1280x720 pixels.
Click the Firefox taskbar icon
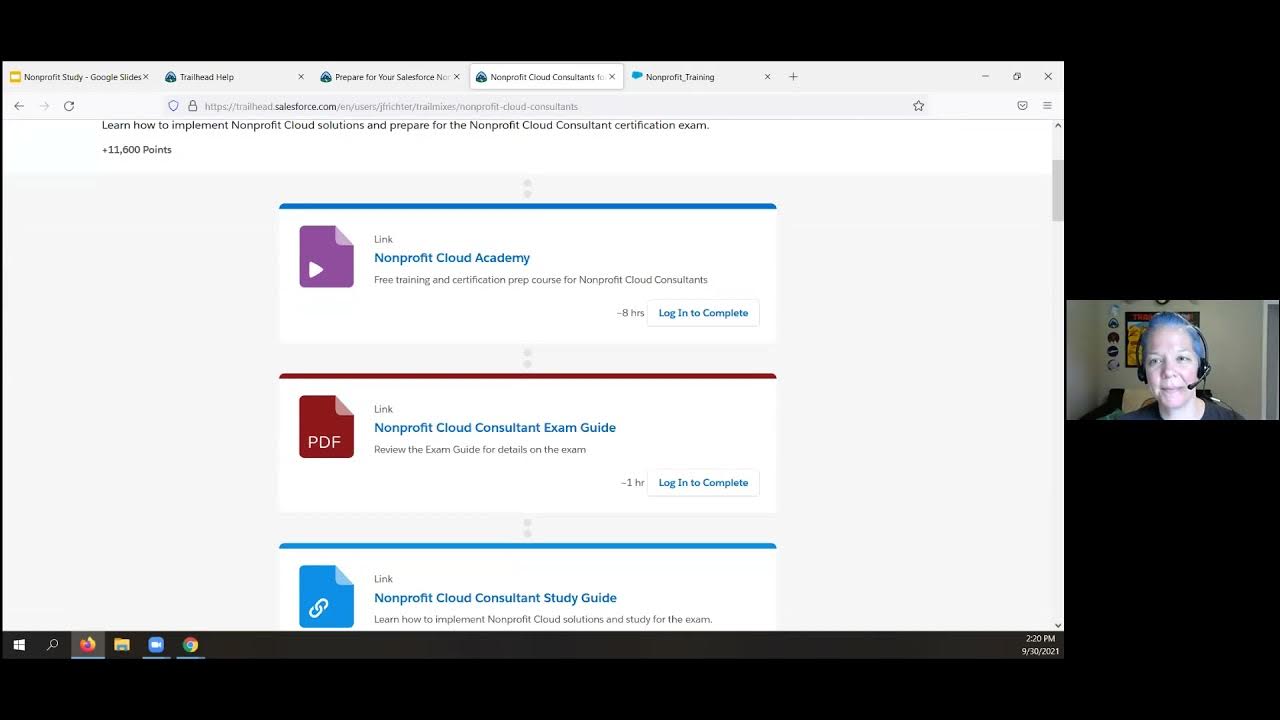(x=88, y=645)
